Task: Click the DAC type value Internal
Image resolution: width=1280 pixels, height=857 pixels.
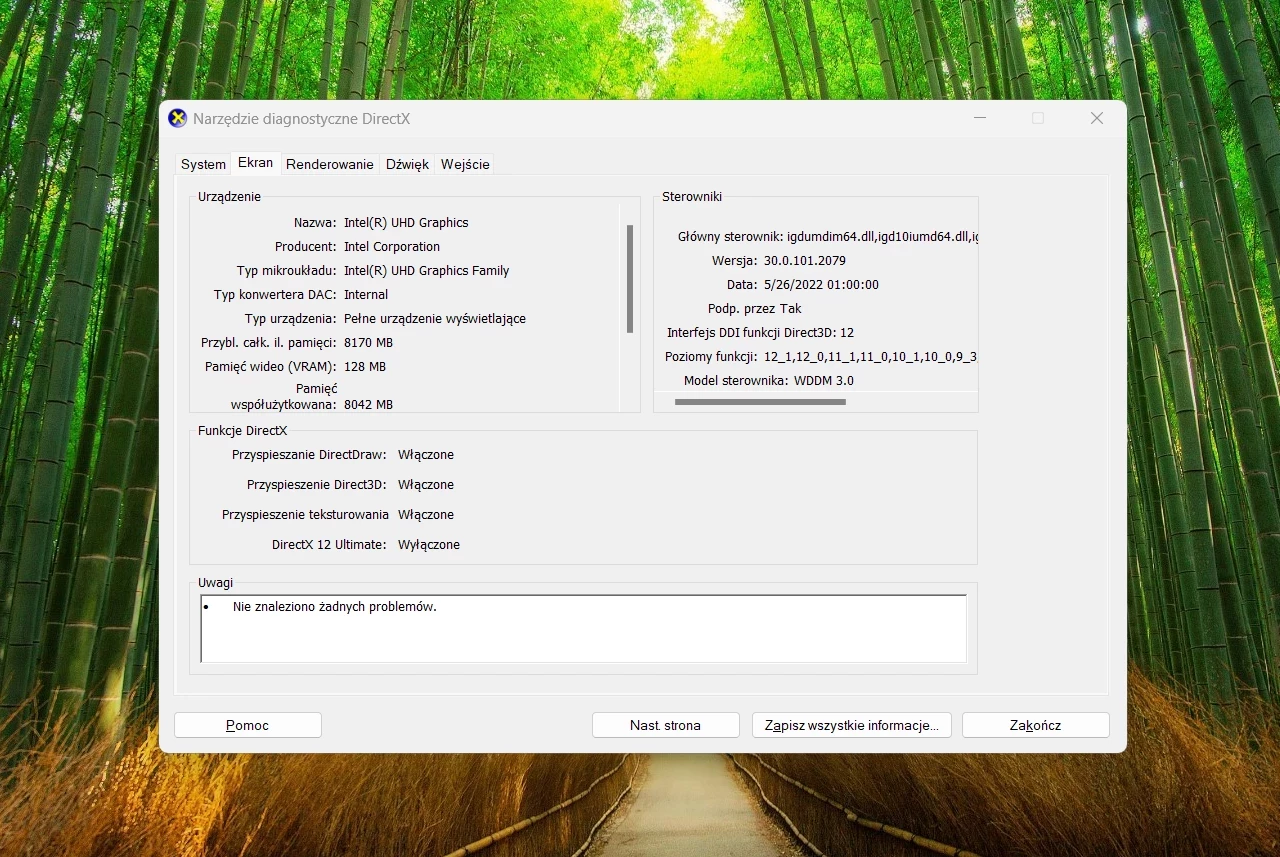Action: pyautogui.click(x=366, y=295)
